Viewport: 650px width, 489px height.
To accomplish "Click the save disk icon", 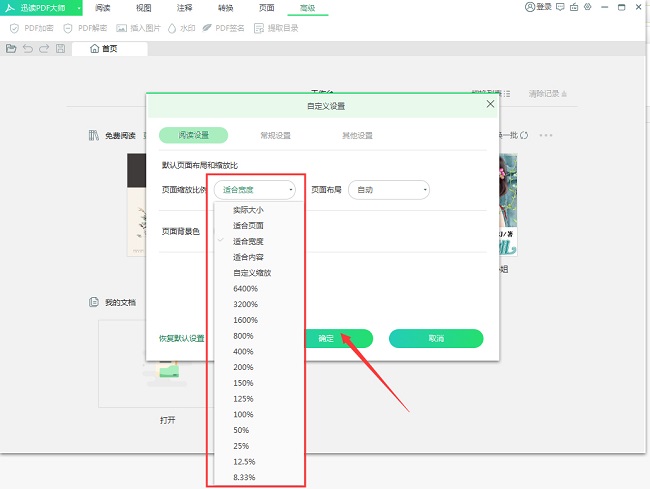I will pyautogui.click(x=61, y=48).
